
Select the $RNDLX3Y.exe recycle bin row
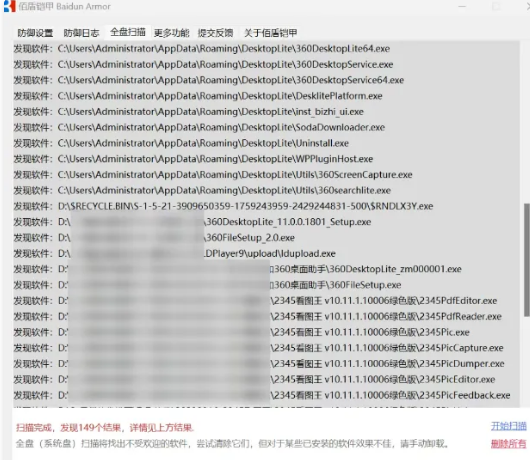[266, 206]
